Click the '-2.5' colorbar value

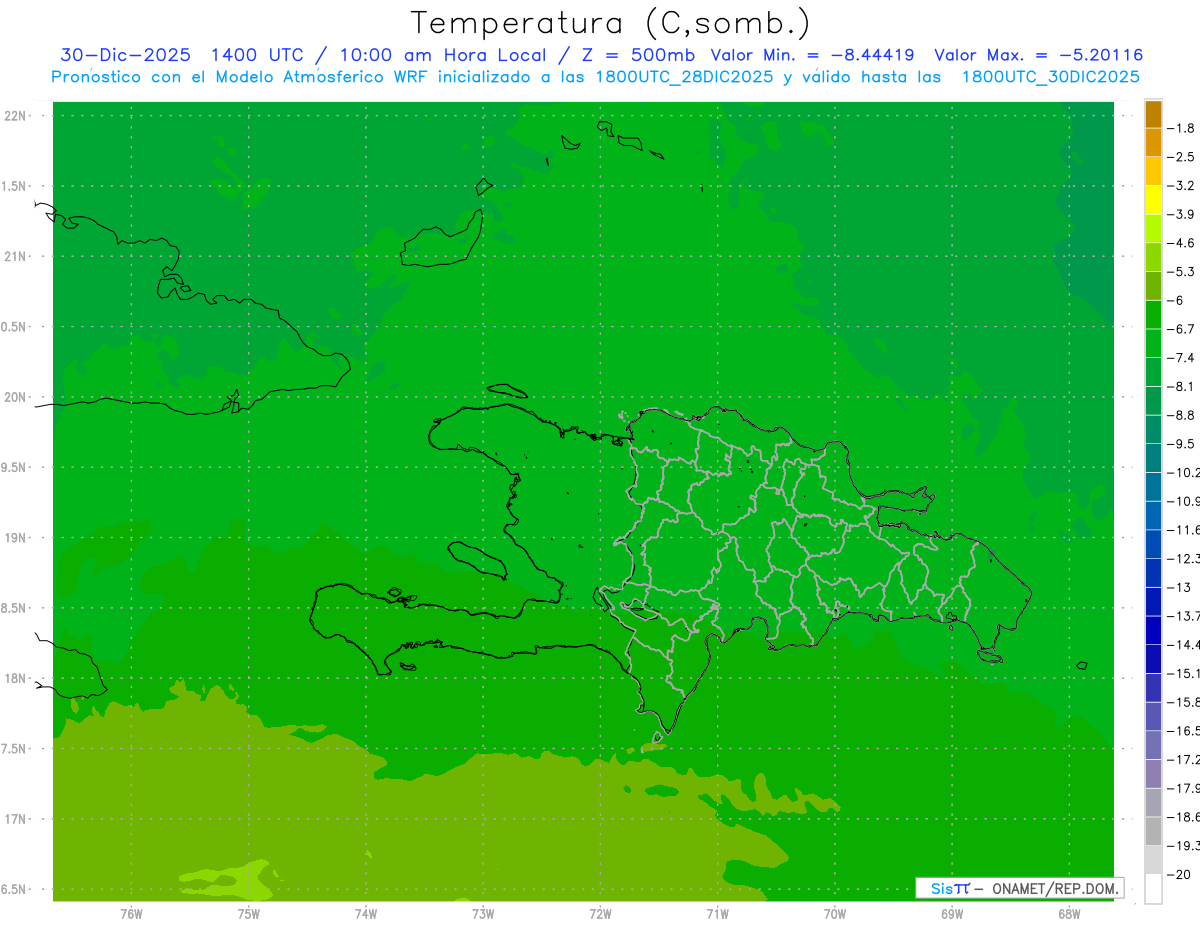pos(1180,157)
